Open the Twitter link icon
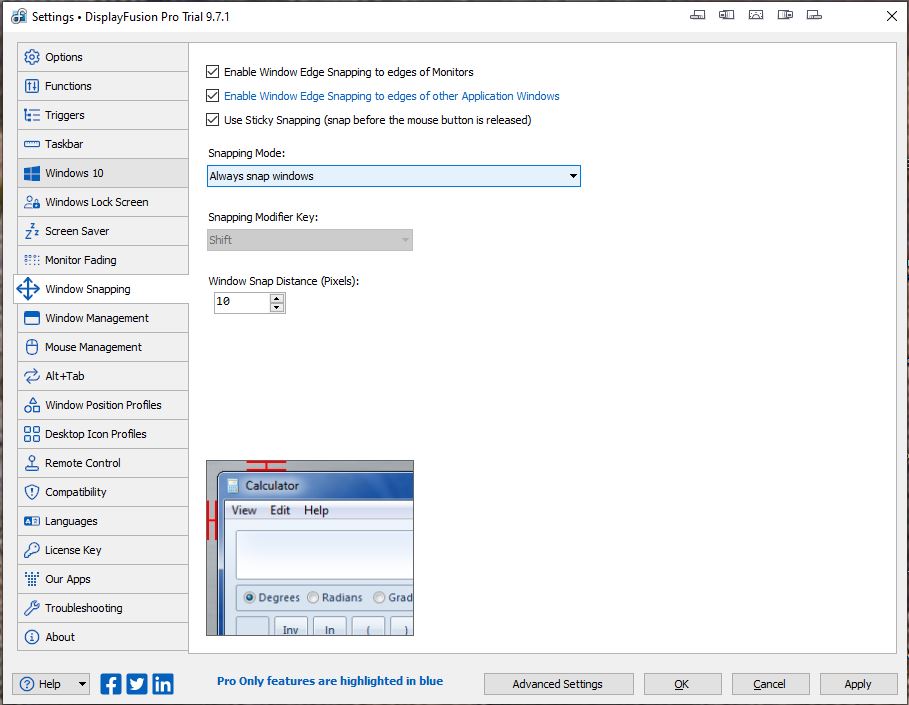Viewport: 909px width, 705px height. point(137,684)
